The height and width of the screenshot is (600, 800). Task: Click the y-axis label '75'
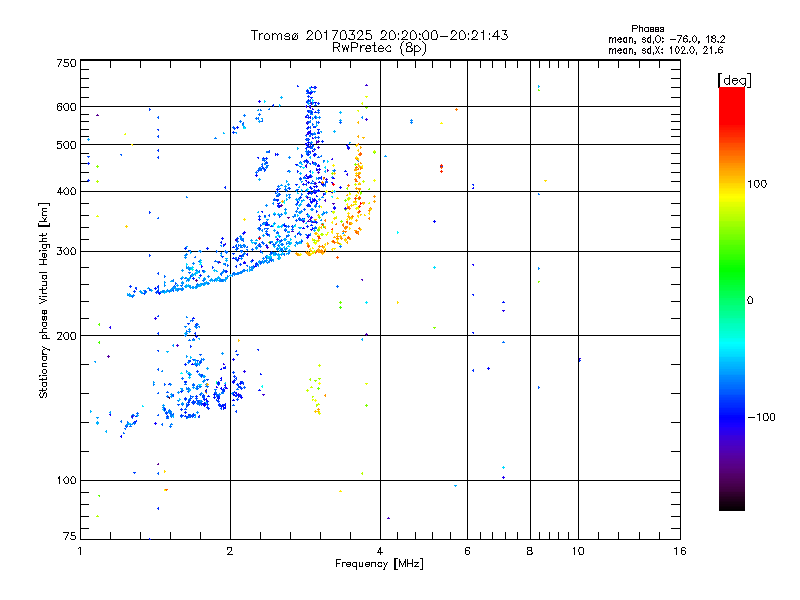point(70,536)
